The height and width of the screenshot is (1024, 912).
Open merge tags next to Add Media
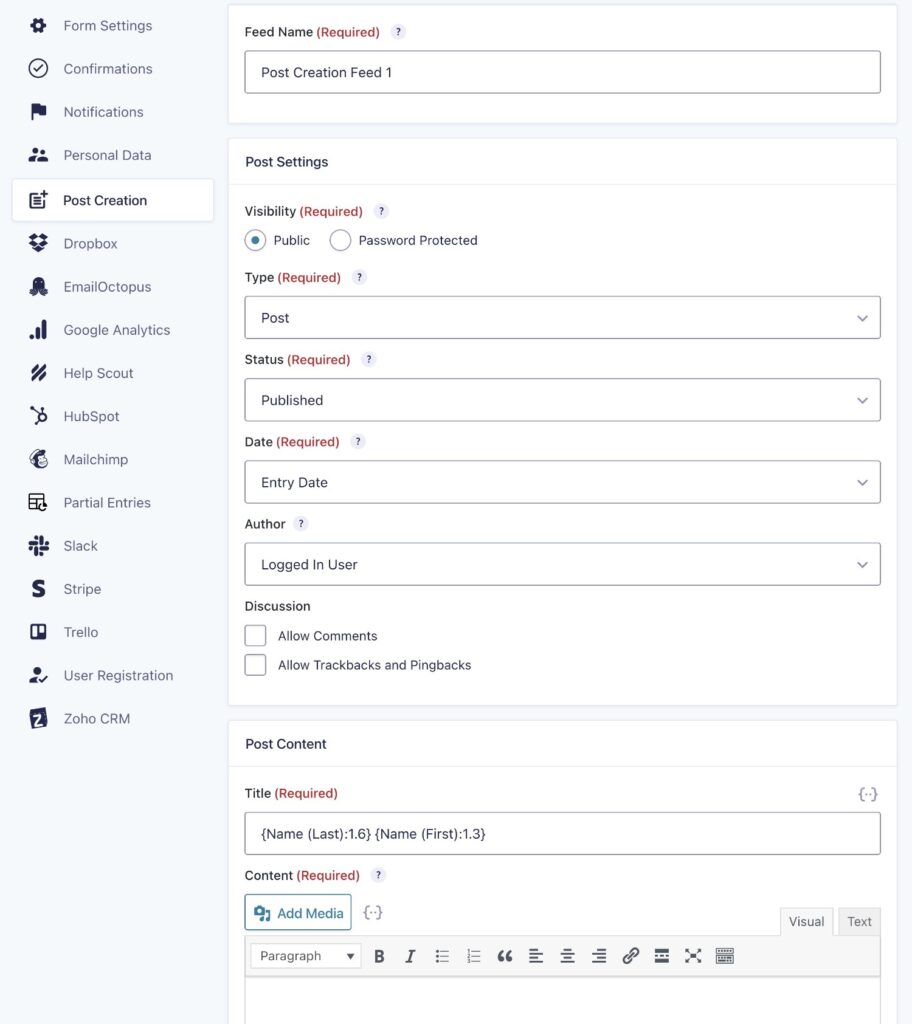tap(372, 912)
